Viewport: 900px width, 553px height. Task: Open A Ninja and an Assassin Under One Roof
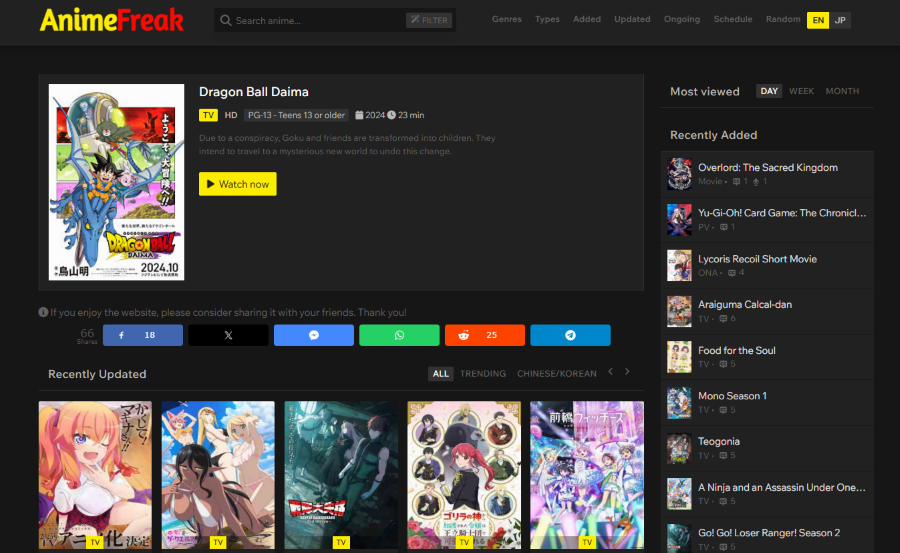[x=782, y=488]
